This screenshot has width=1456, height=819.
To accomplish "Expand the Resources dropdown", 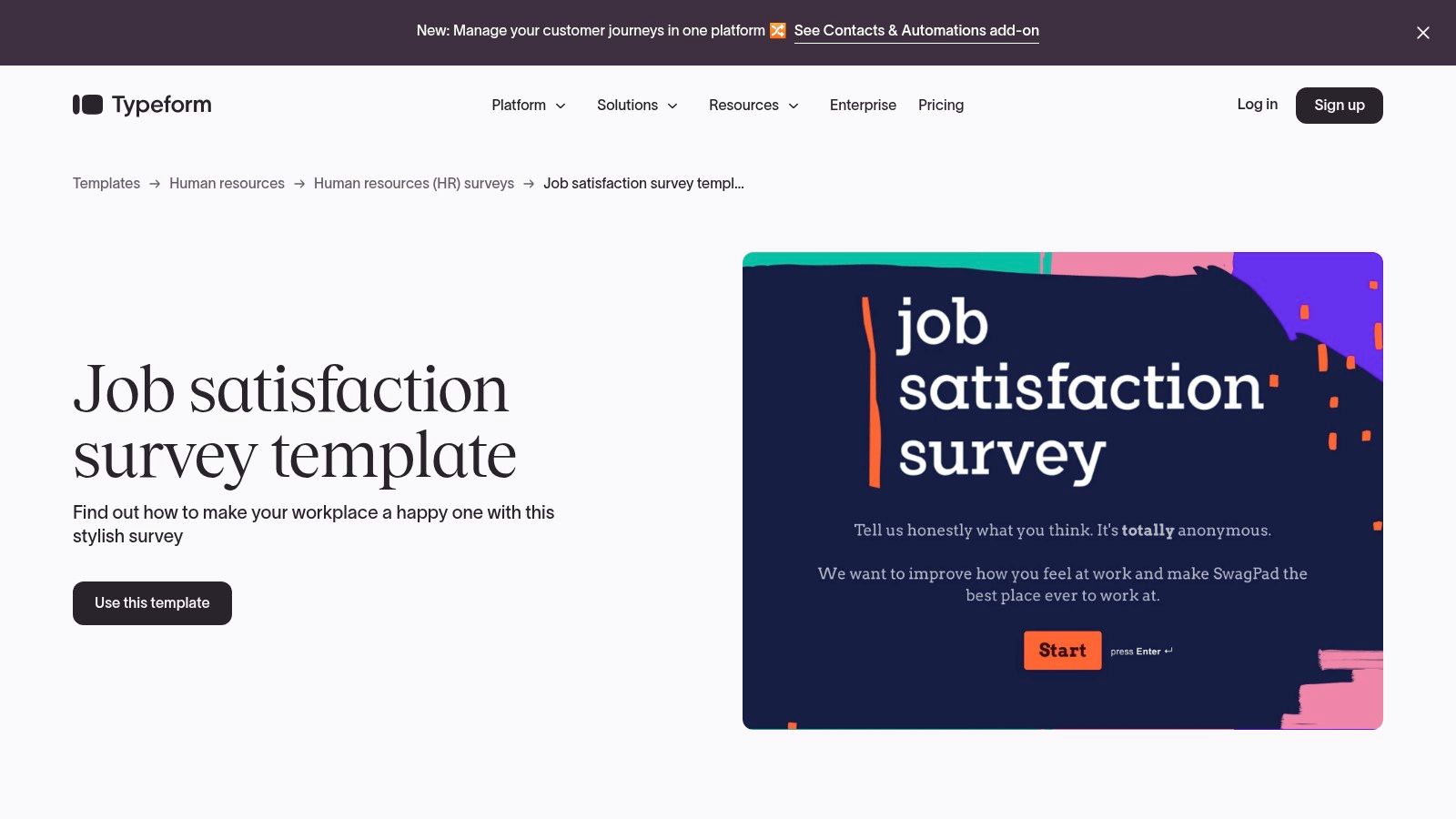I will tap(753, 105).
